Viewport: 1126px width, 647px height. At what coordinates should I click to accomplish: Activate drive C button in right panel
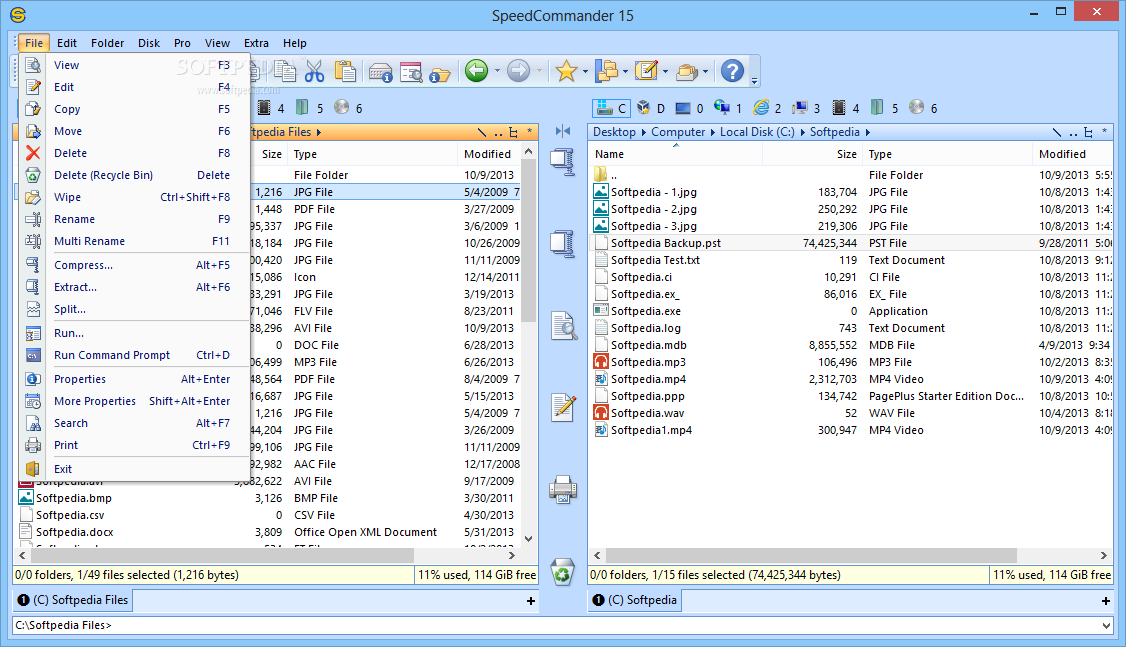pyautogui.click(x=611, y=108)
